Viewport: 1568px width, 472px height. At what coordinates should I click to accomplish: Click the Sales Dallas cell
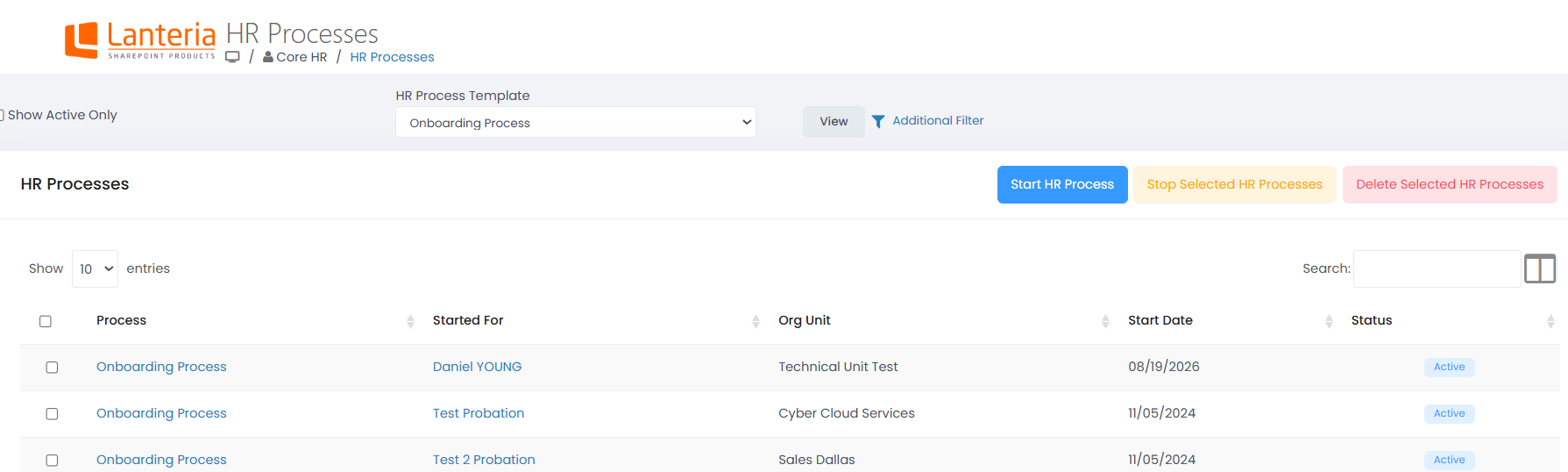[817, 460]
